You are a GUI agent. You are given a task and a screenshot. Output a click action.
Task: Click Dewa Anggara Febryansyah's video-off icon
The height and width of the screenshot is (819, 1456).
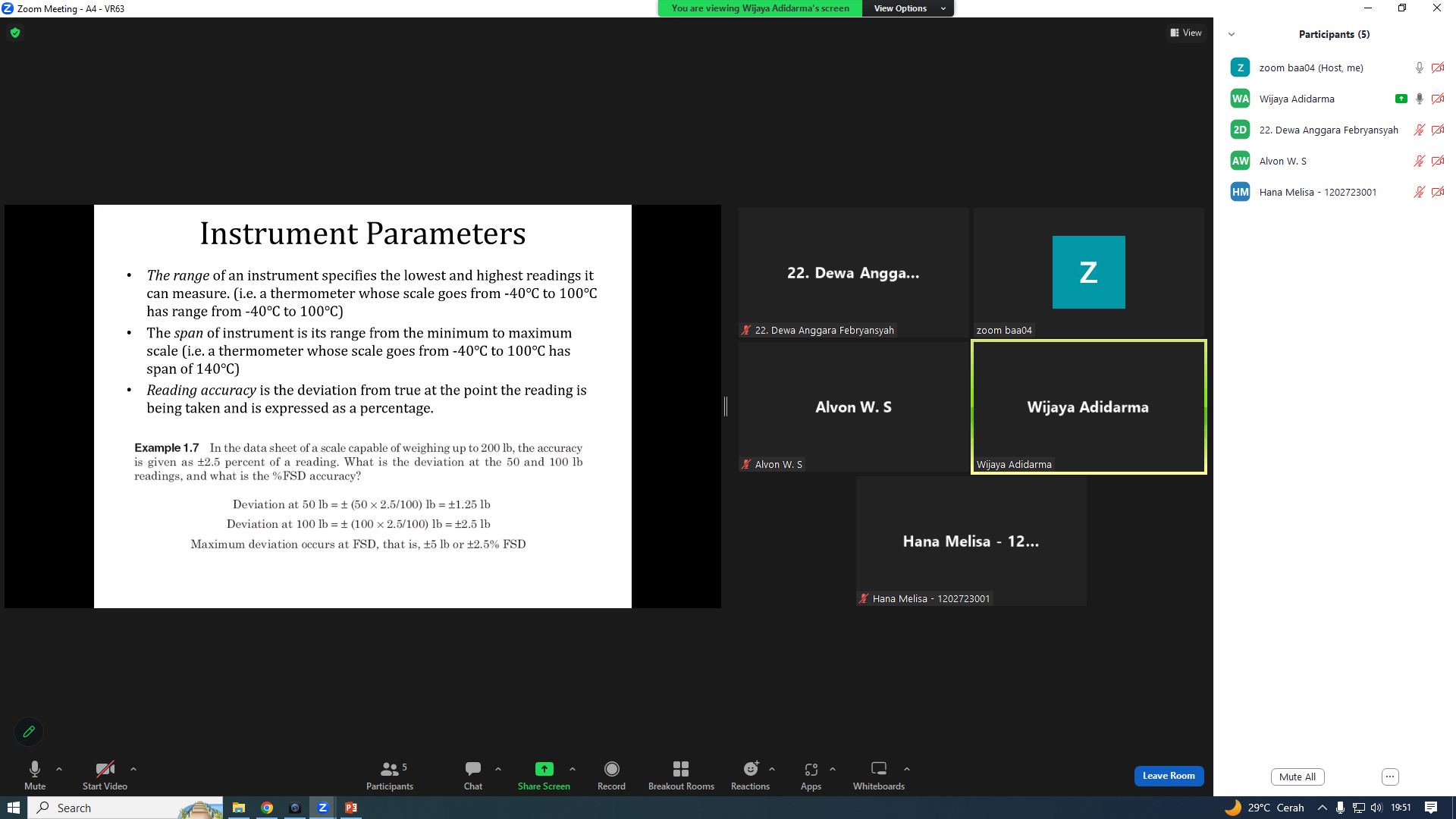pos(1438,130)
